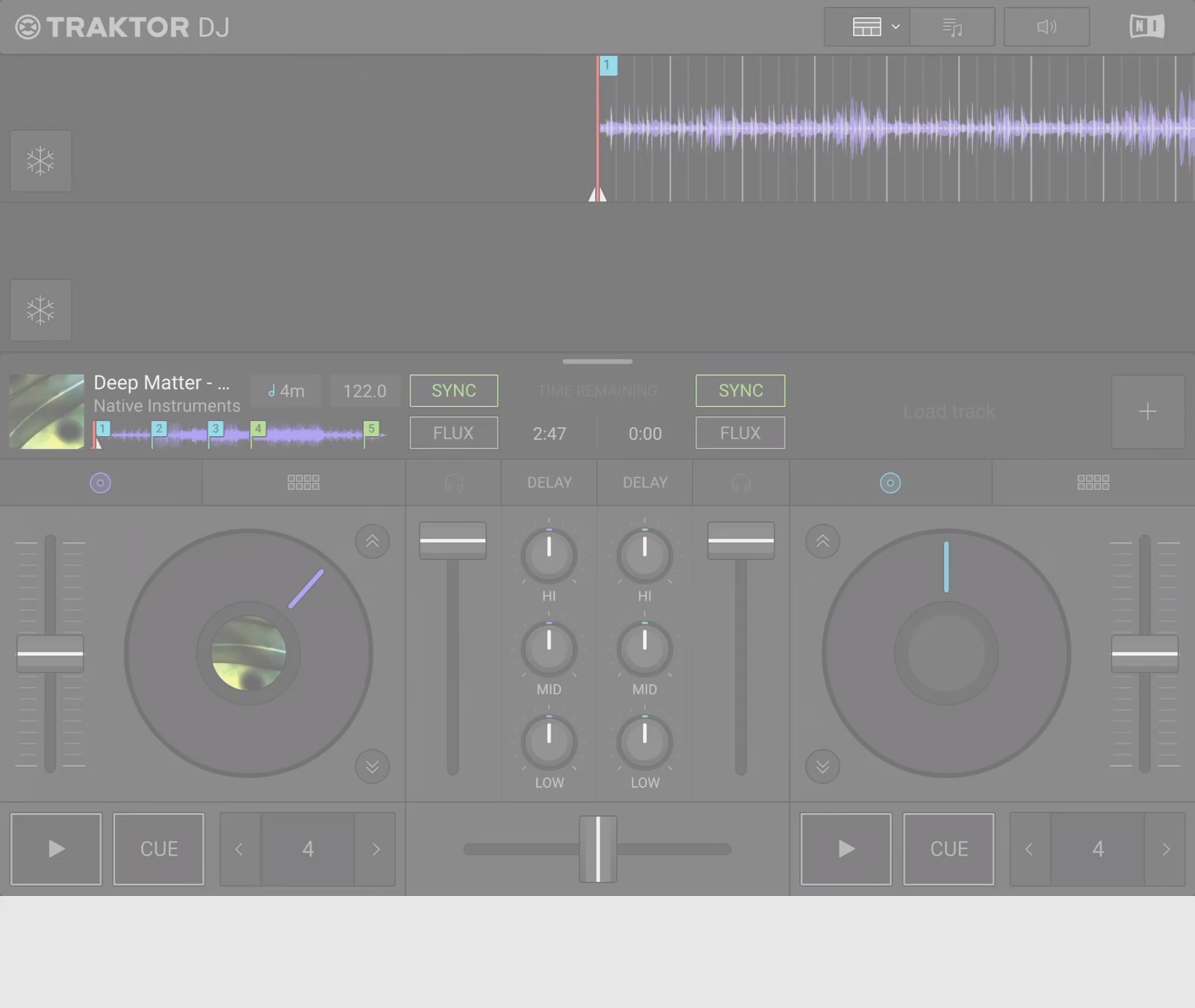
Task: Decrease left deck loop size with left arrow
Action: point(240,849)
